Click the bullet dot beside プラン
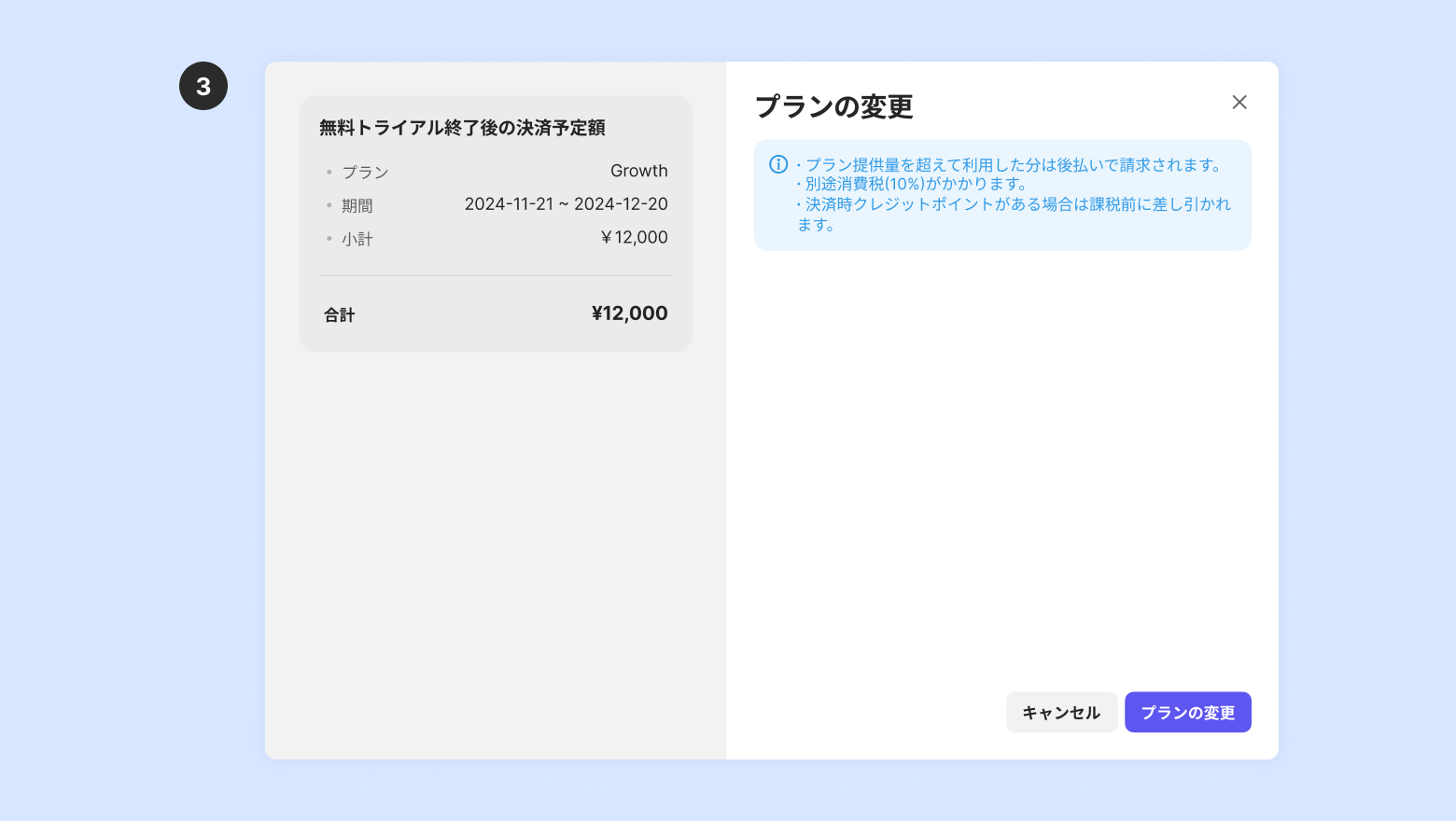Image resolution: width=1456 pixels, height=821 pixels. [x=329, y=172]
